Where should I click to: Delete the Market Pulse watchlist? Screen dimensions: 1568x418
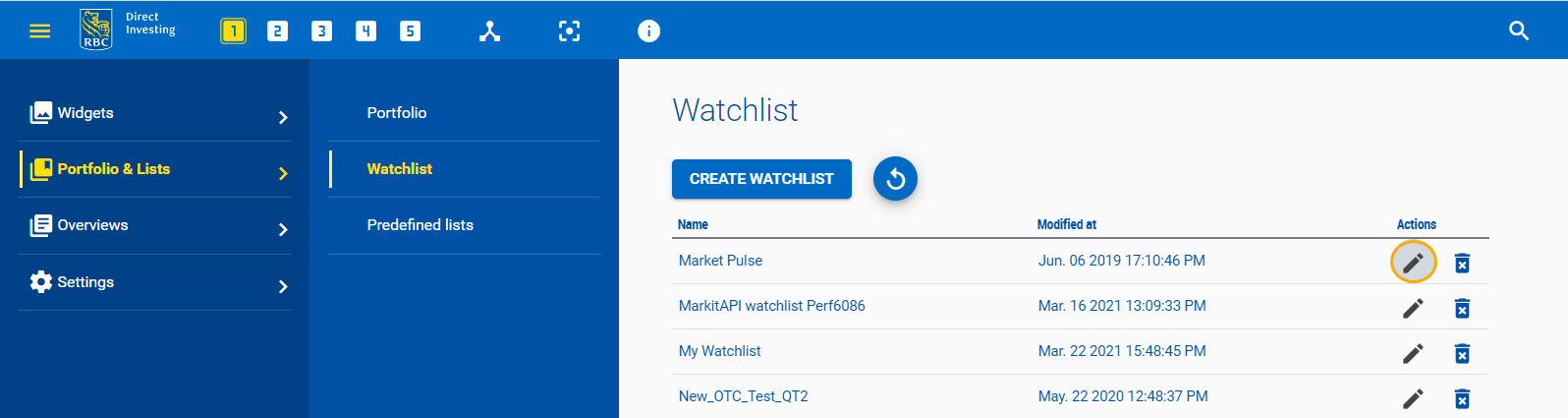point(1462,263)
